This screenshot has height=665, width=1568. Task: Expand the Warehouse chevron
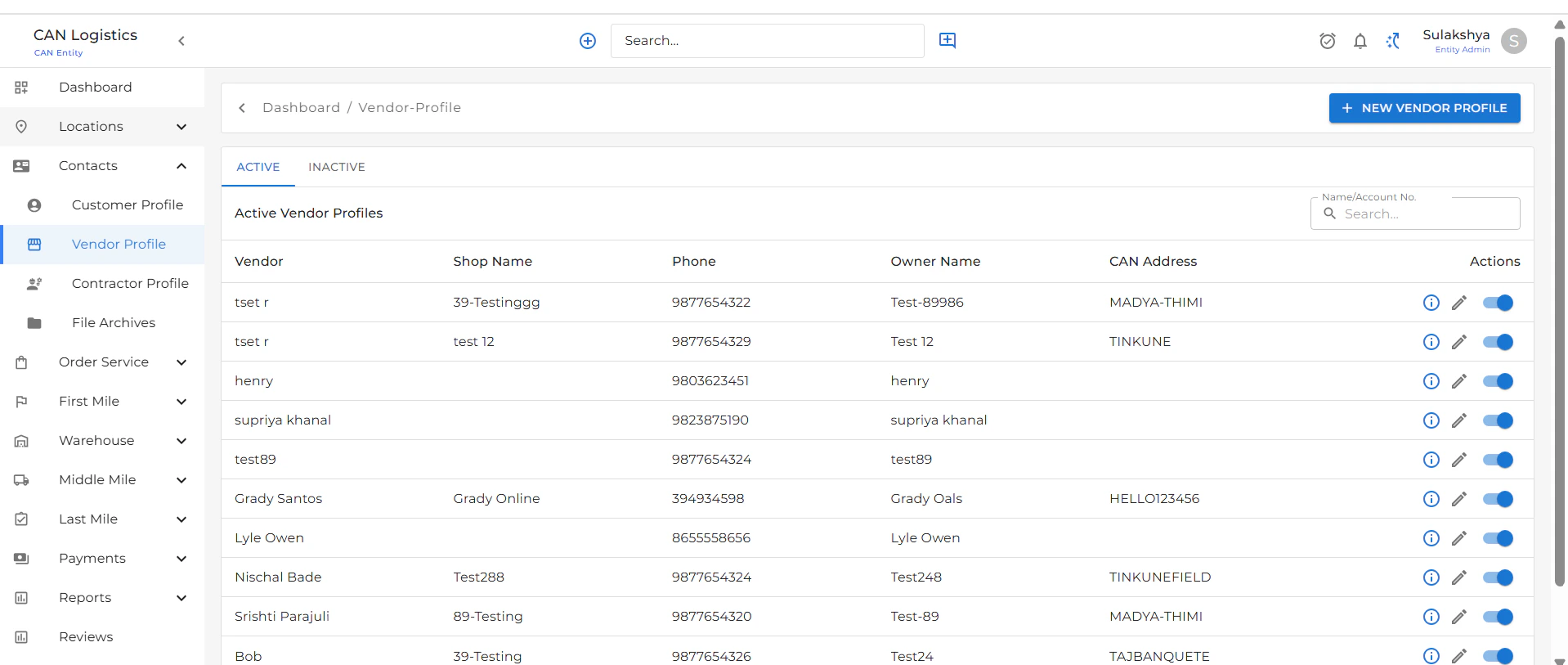coord(181,441)
